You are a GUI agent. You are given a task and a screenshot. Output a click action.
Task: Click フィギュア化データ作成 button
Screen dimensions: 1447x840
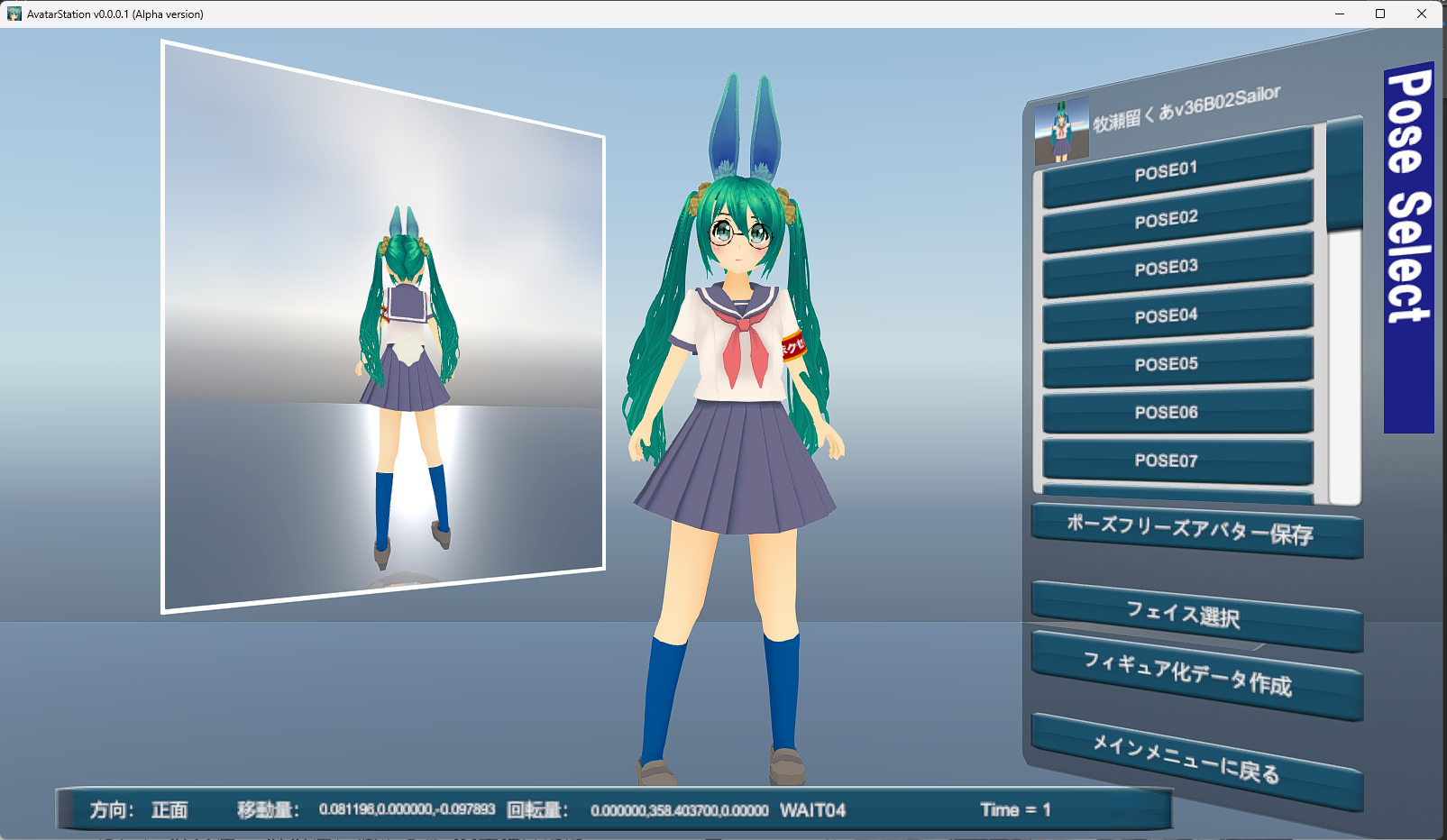point(1195,674)
